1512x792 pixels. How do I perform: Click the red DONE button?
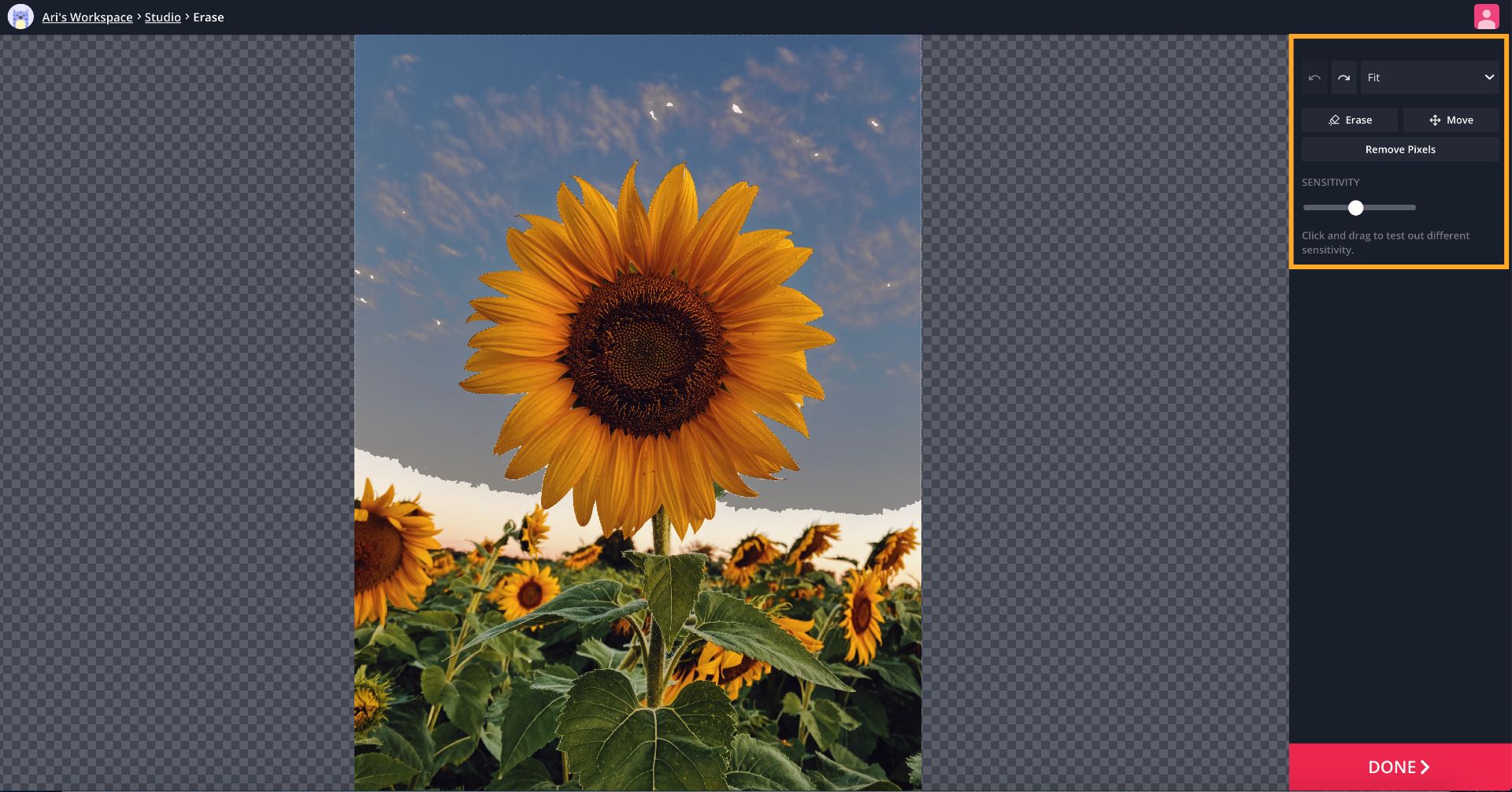[1399, 767]
